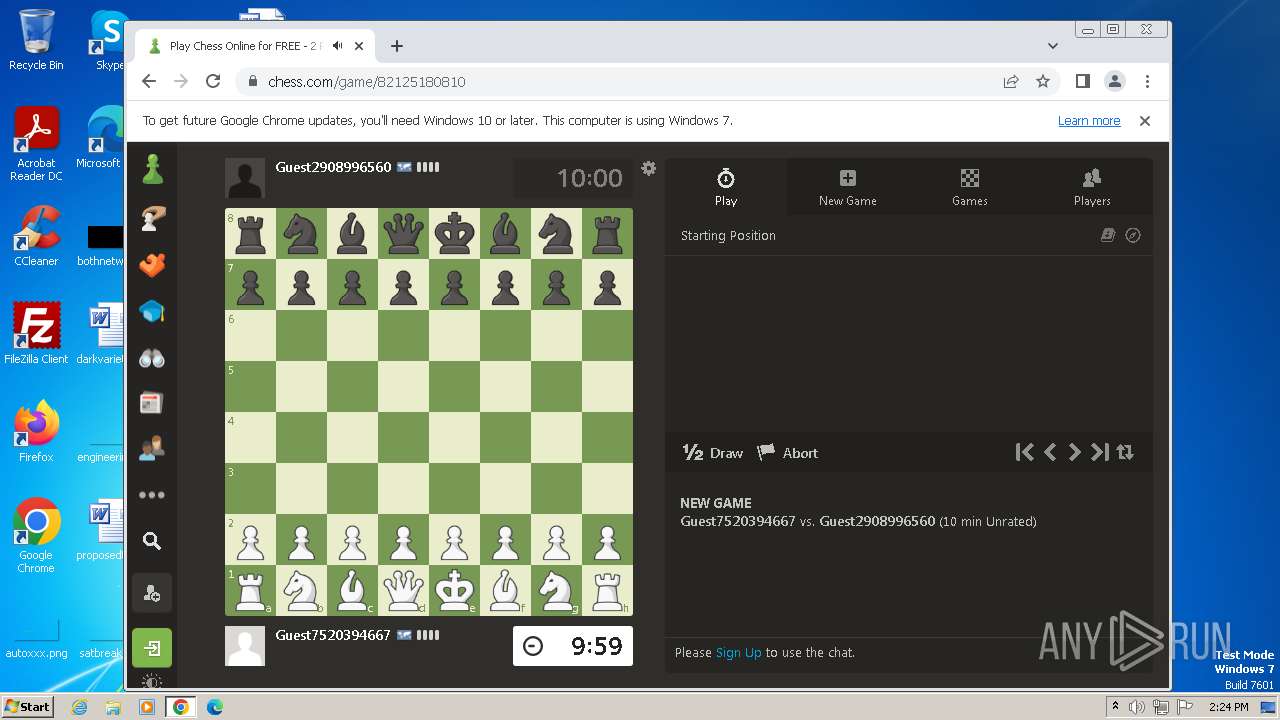Switch to the Games tab
Image resolution: width=1280 pixels, height=720 pixels.
[x=970, y=187]
